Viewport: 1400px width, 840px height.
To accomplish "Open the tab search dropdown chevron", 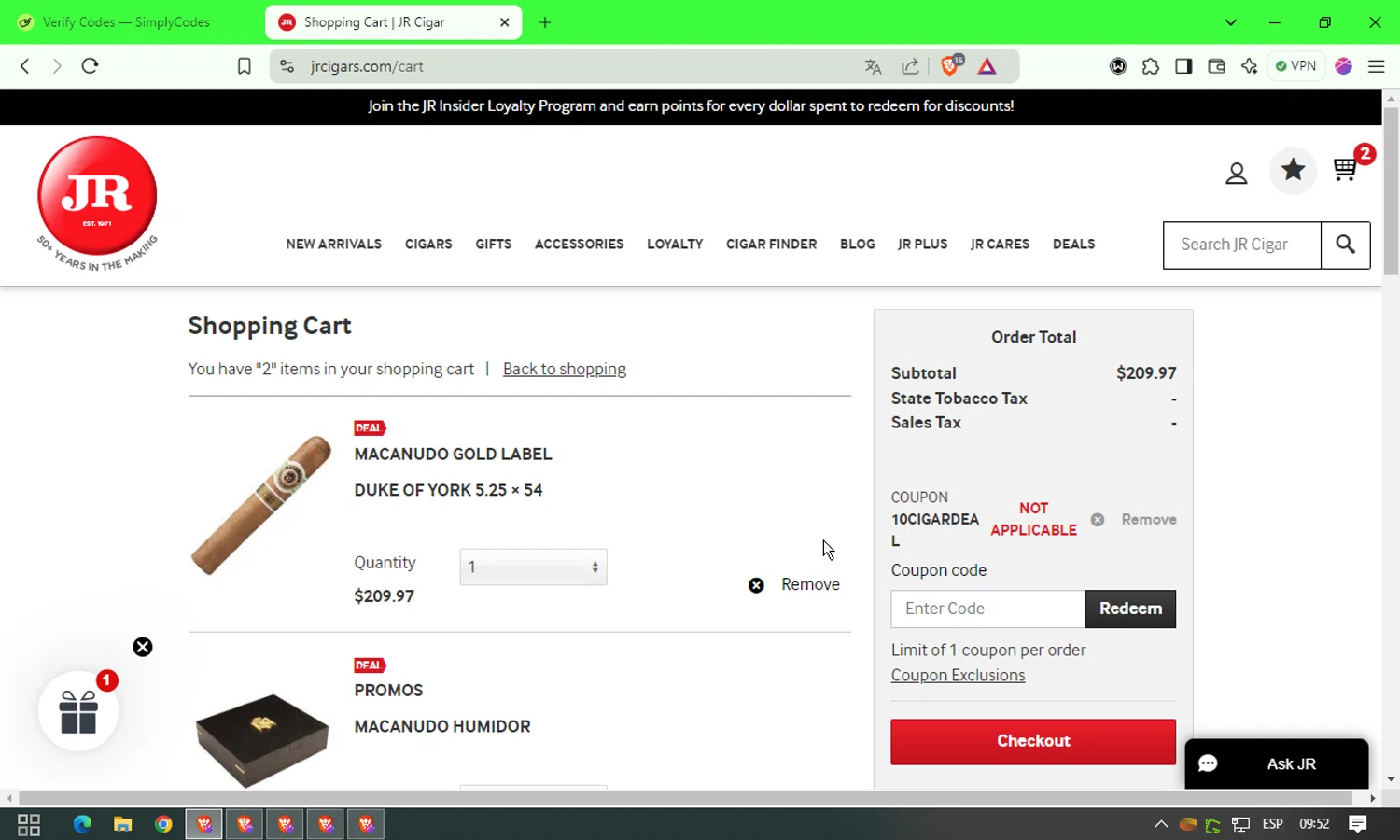I will click(x=1230, y=22).
